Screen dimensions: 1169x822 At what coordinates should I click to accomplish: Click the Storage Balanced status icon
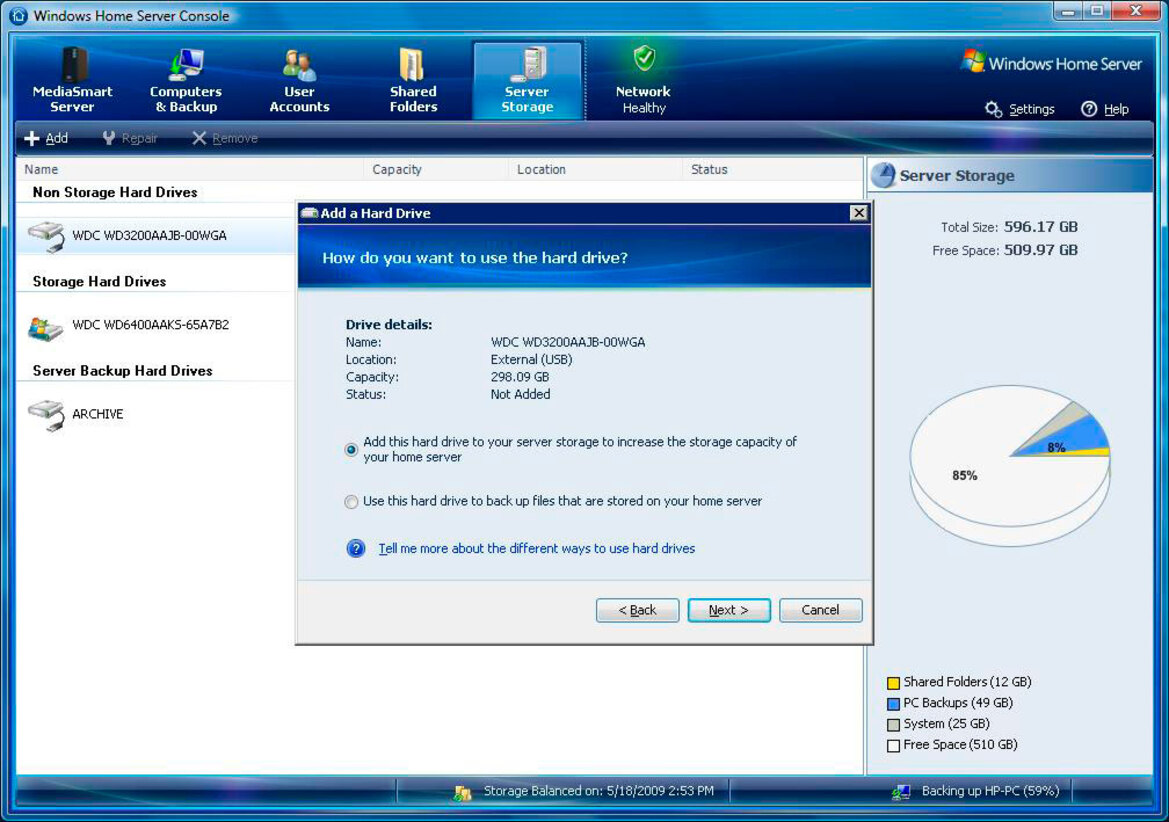462,792
